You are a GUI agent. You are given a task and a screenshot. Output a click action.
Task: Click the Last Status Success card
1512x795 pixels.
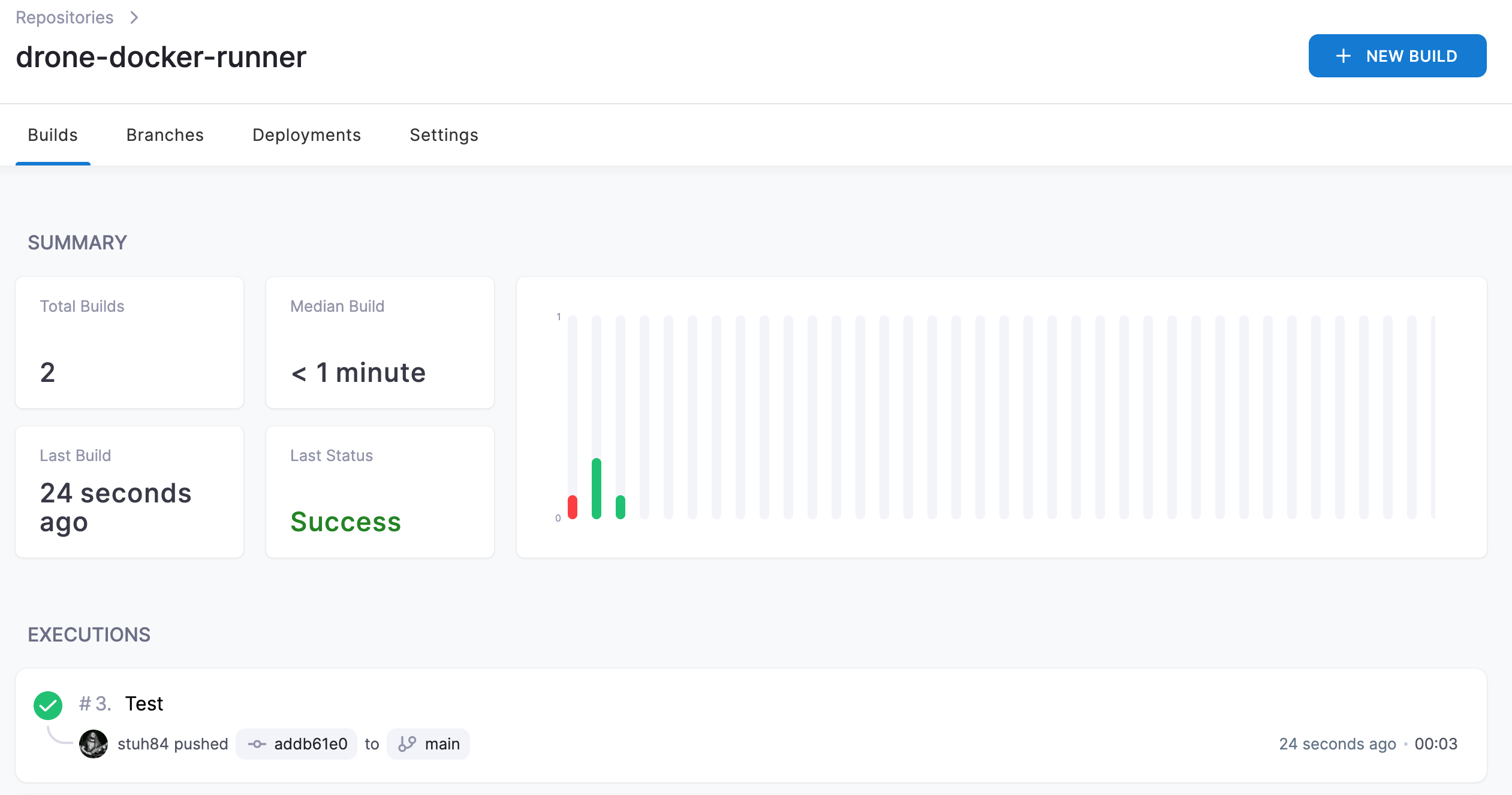[x=379, y=492]
